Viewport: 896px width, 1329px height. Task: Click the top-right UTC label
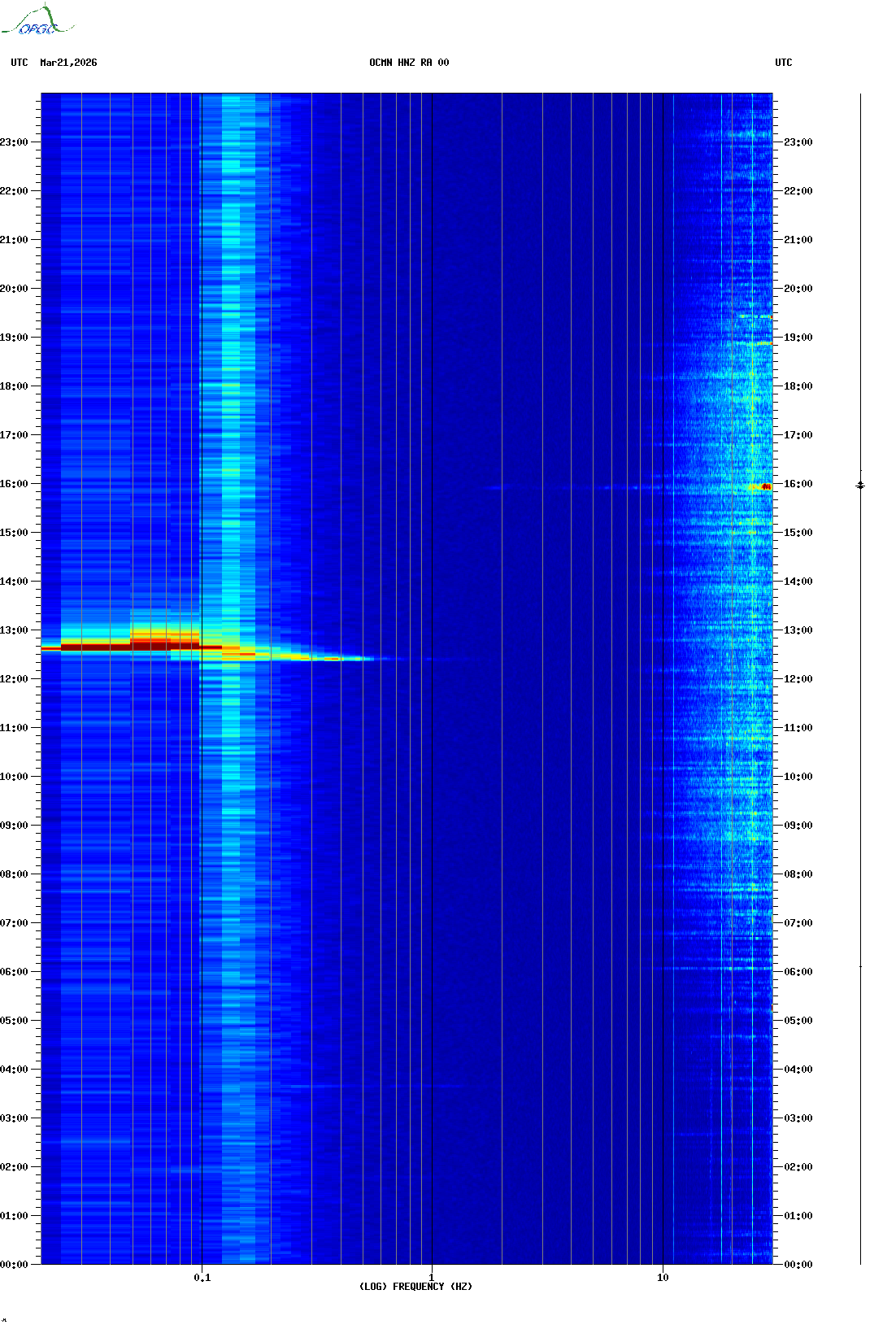[783, 63]
